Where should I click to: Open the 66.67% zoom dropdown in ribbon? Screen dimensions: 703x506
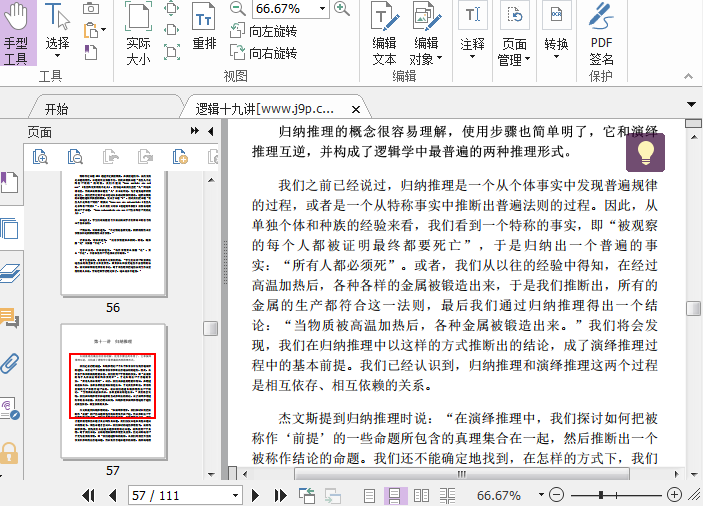pyautogui.click(x=322, y=9)
